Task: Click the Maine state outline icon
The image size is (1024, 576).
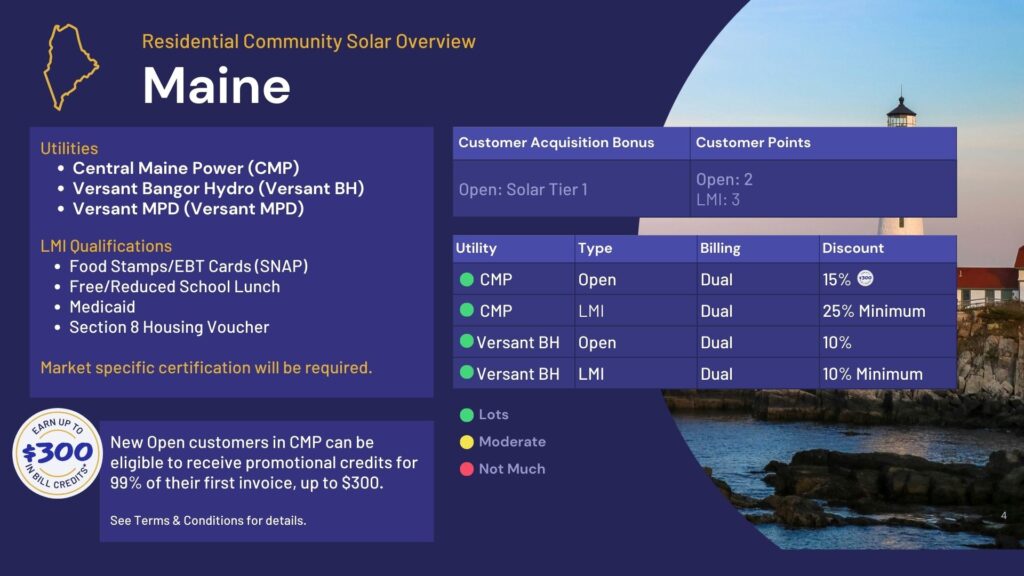Action: pyautogui.click(x=71, y=67)
